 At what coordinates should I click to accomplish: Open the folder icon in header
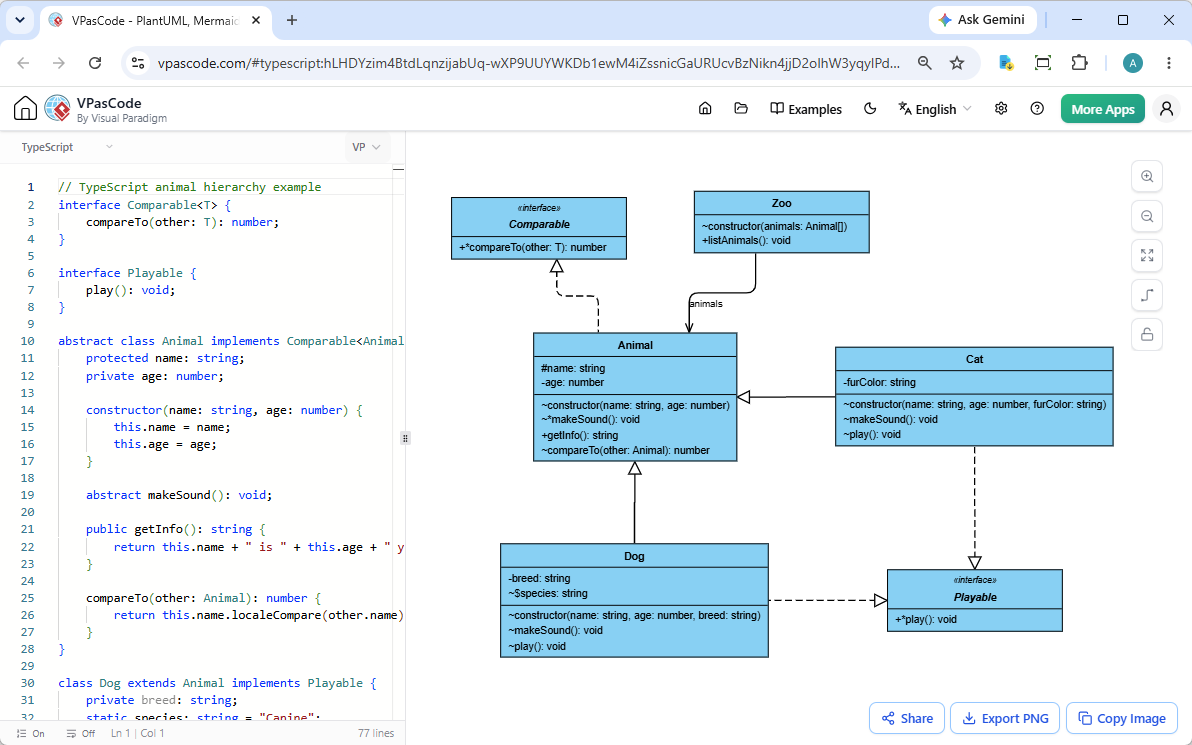point(741,109)
